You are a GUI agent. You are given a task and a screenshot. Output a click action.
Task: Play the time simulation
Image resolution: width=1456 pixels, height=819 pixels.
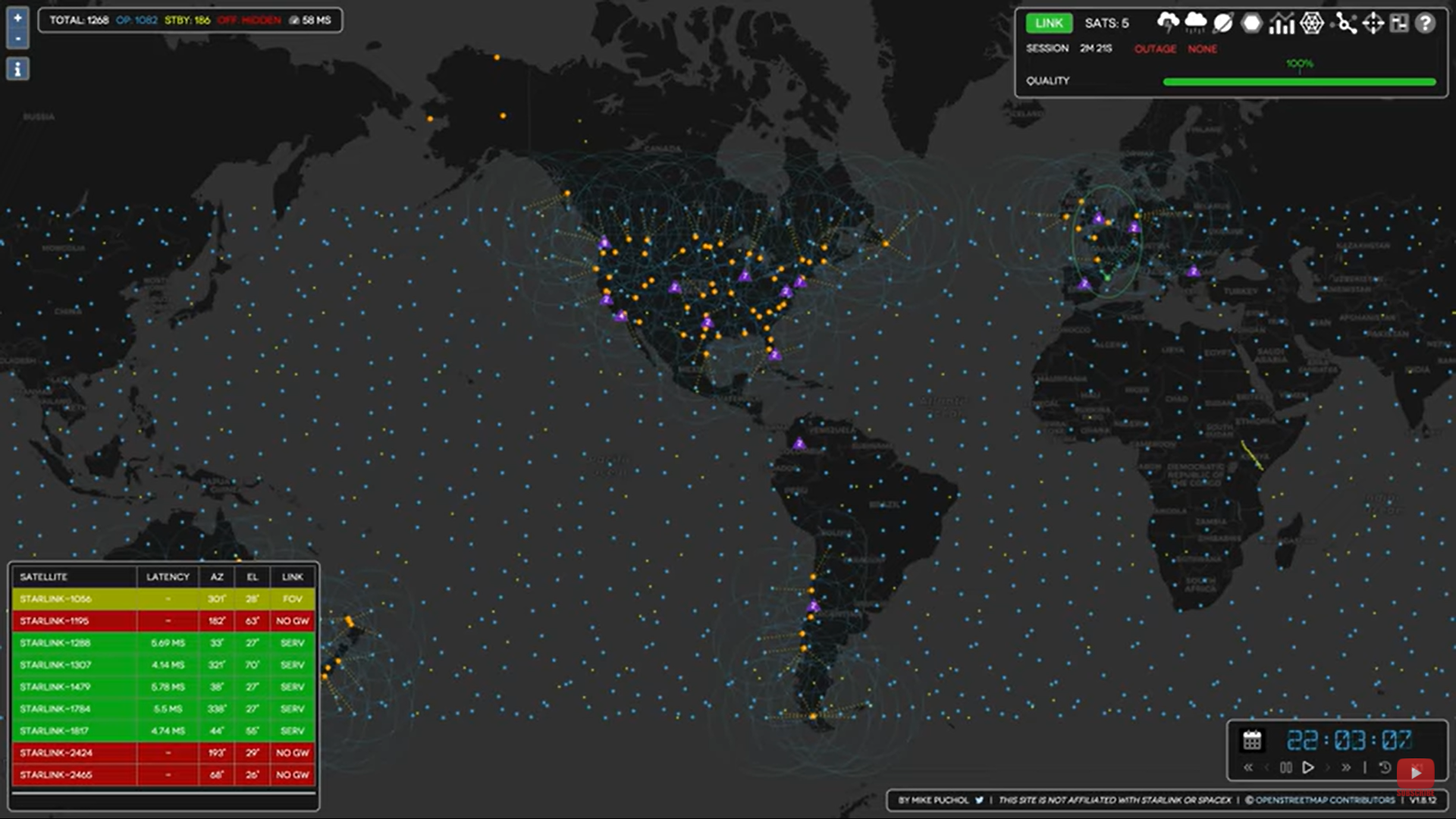(1308, 767)
